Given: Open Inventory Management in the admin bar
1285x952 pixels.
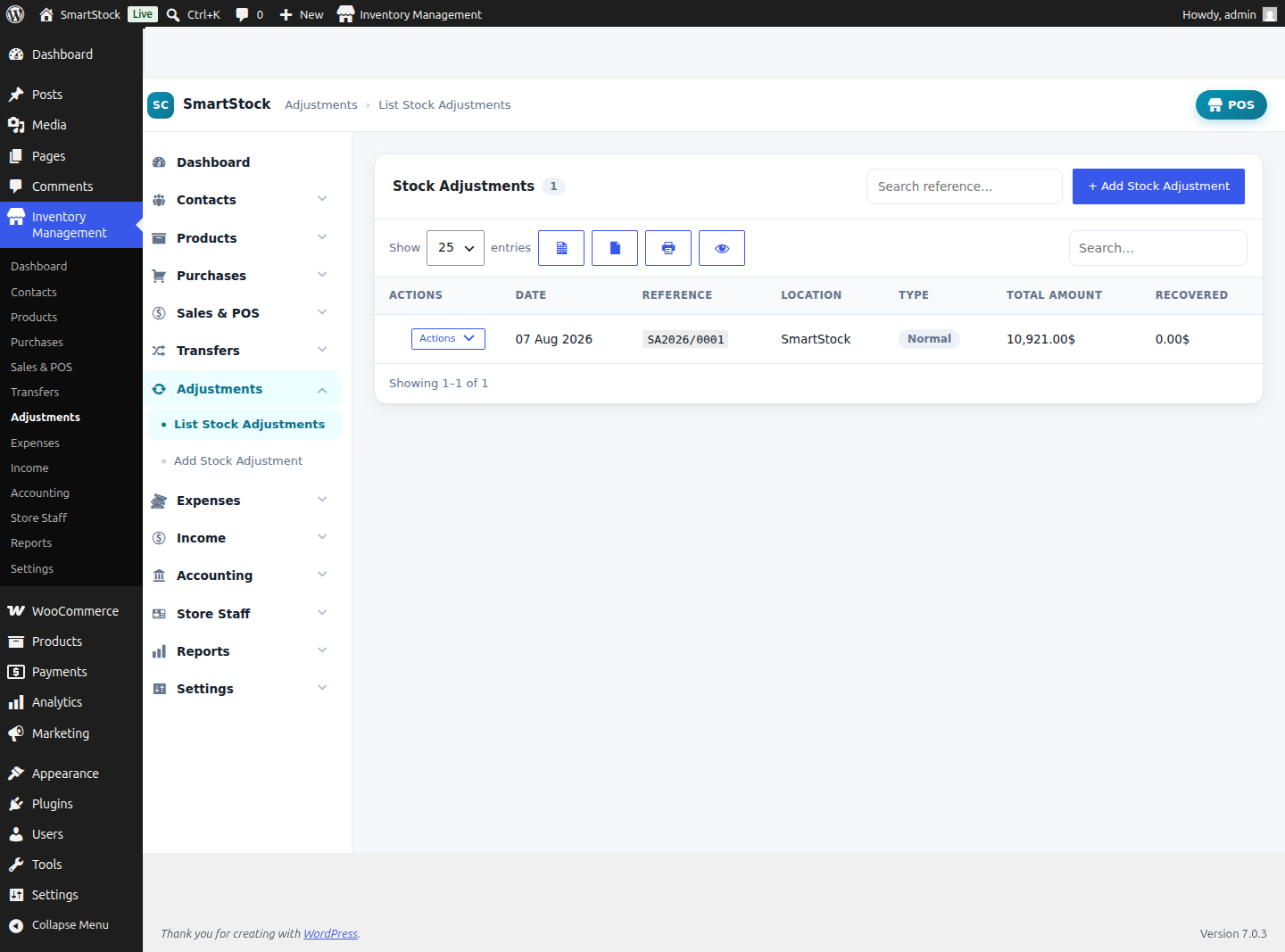Looking at the screenshot, I should click(x=410, y=14).
